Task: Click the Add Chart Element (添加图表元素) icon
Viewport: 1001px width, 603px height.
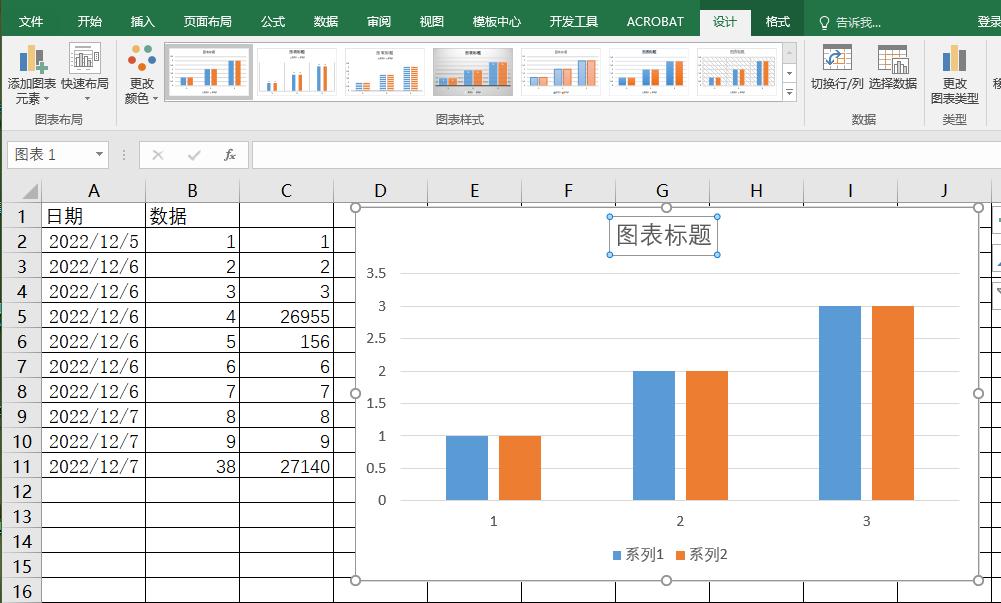Action: coord(32,61)
